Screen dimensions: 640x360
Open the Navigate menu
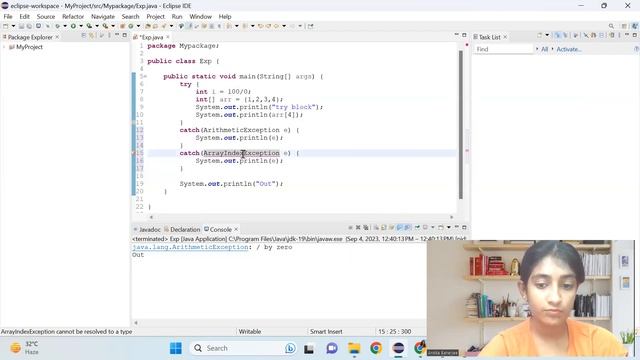tap(103, 16)
